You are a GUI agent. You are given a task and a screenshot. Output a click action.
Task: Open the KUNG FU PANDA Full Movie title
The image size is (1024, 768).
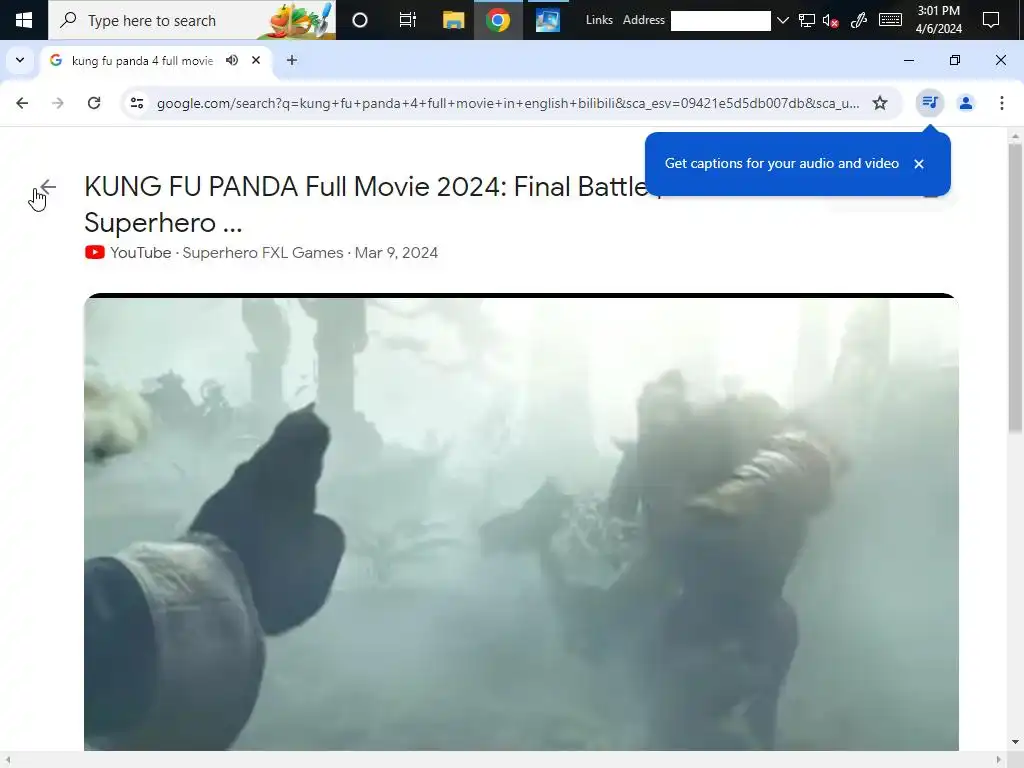click(x=374, y=204)
